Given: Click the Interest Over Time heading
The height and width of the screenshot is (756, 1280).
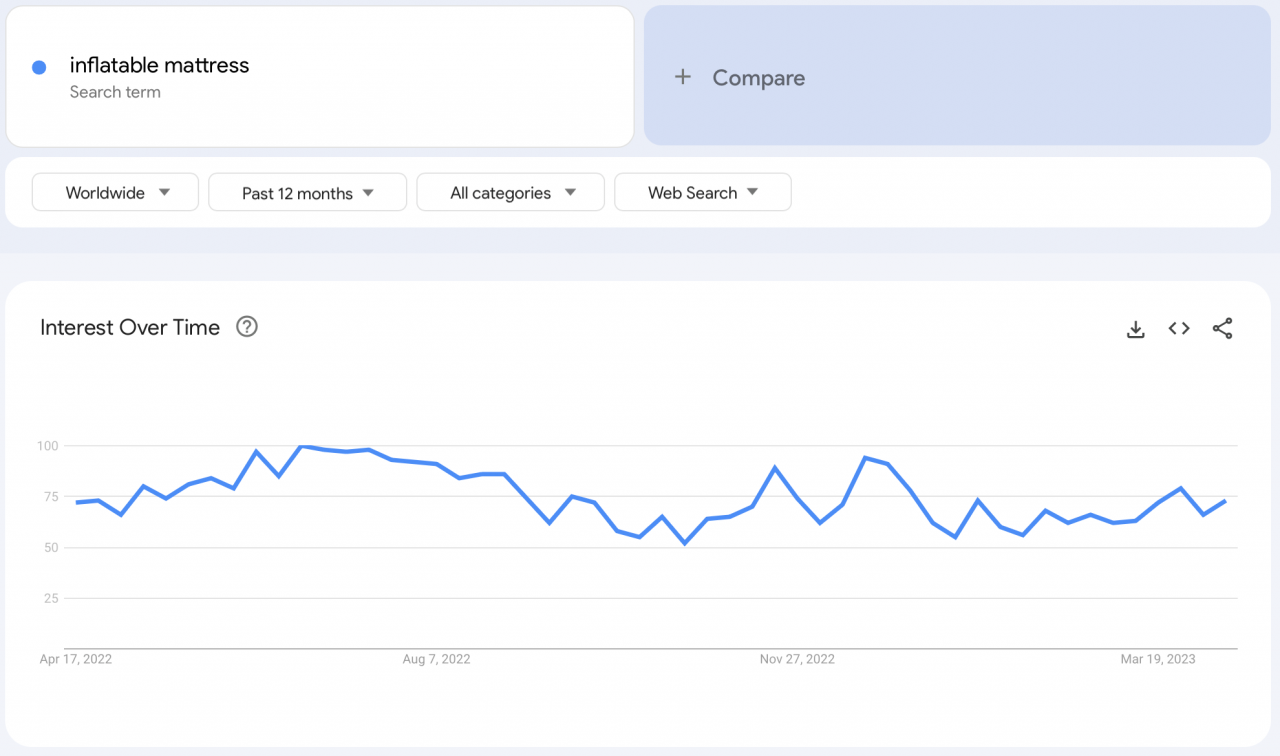Looking at the screenshot, I should point(130,327).
